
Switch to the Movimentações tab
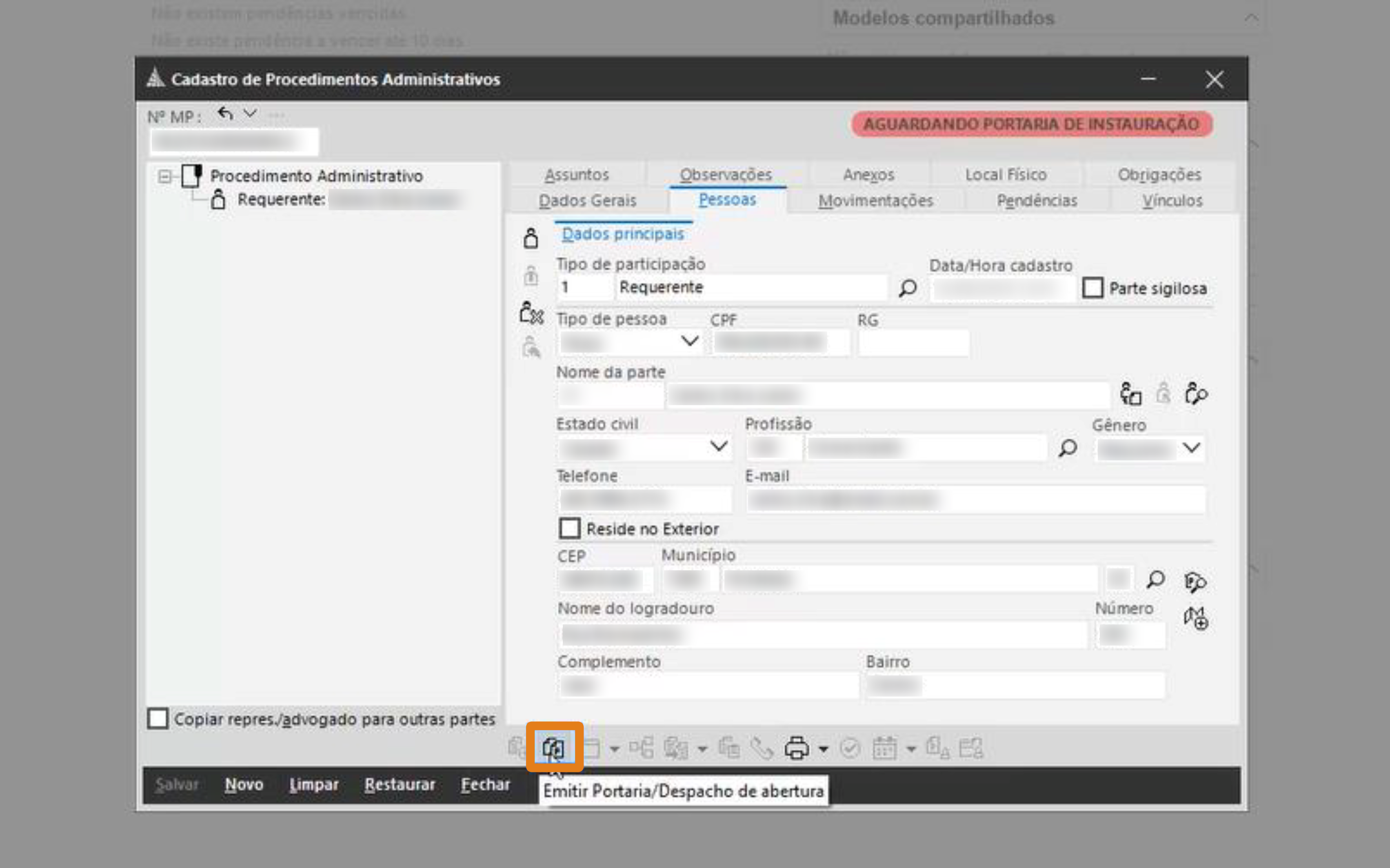(875, 201)
